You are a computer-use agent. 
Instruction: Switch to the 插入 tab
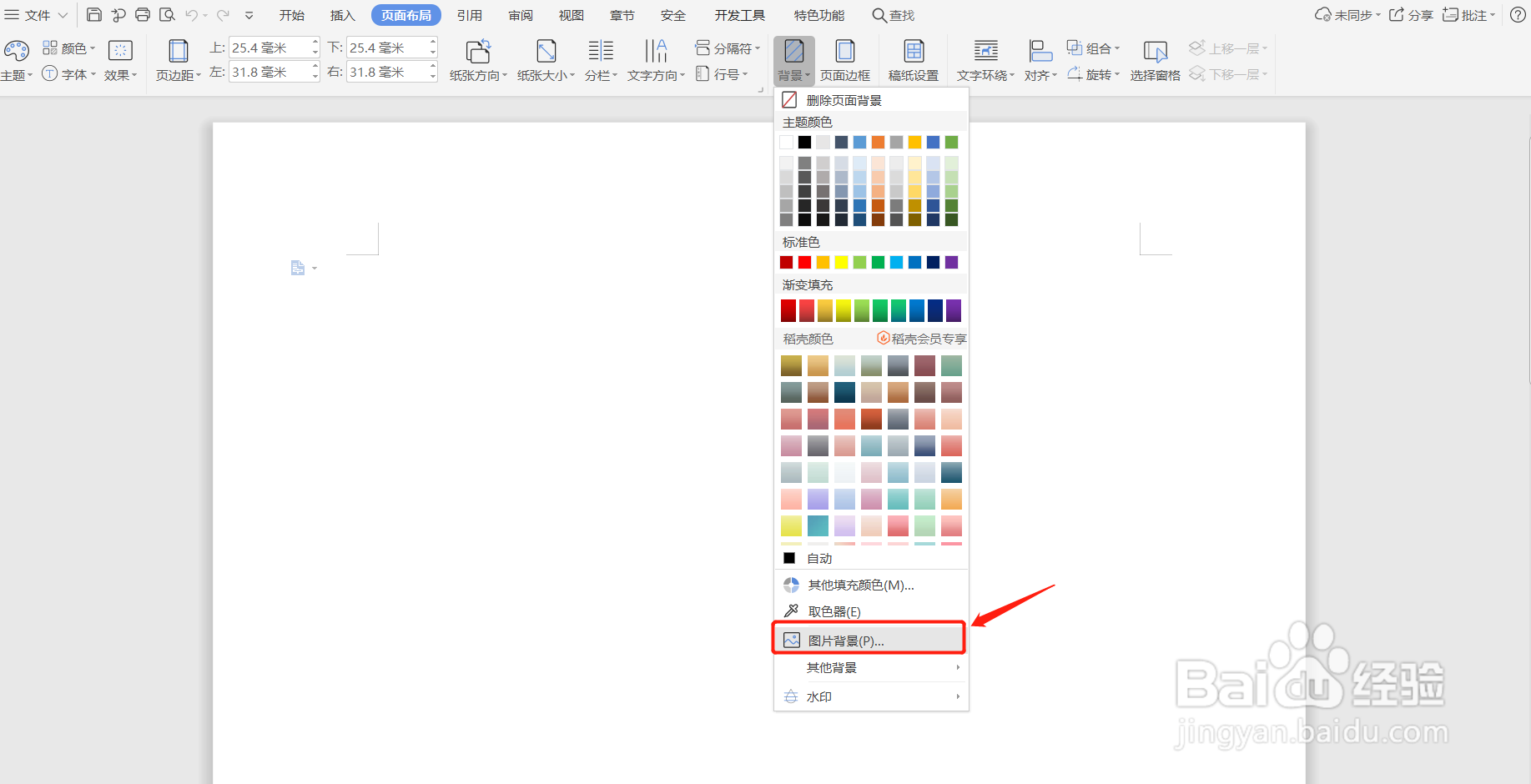343,15
